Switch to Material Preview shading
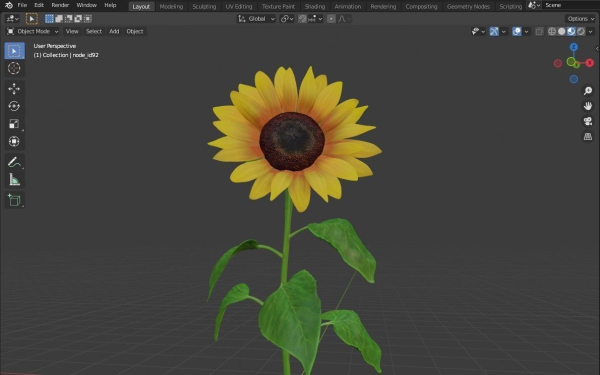 (x=571, y=31)
